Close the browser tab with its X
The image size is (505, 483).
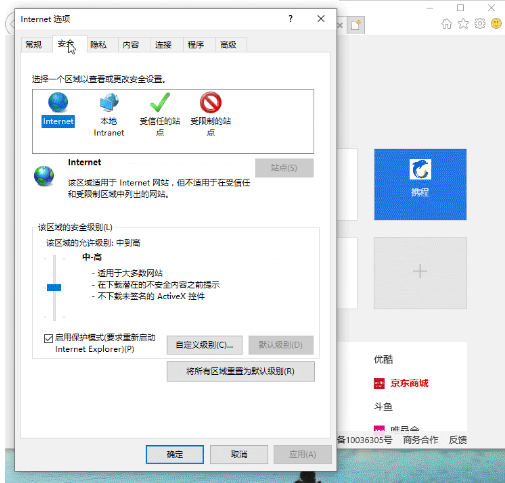pos(340,25)
